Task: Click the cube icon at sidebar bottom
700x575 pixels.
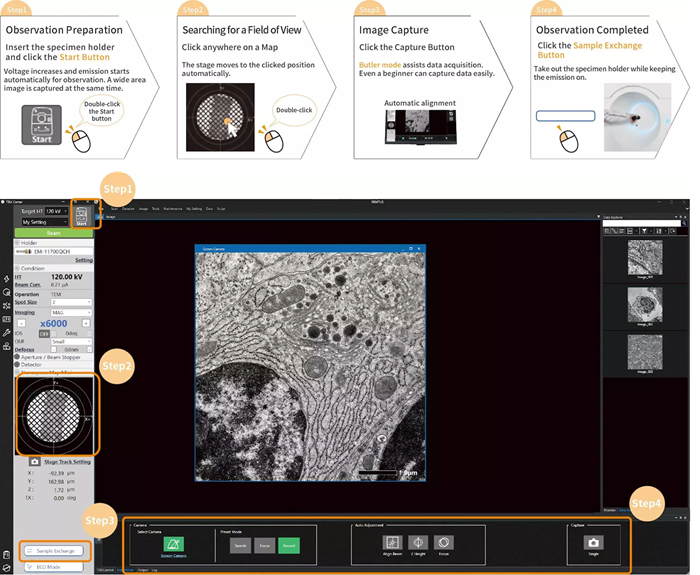Action: 7,568
